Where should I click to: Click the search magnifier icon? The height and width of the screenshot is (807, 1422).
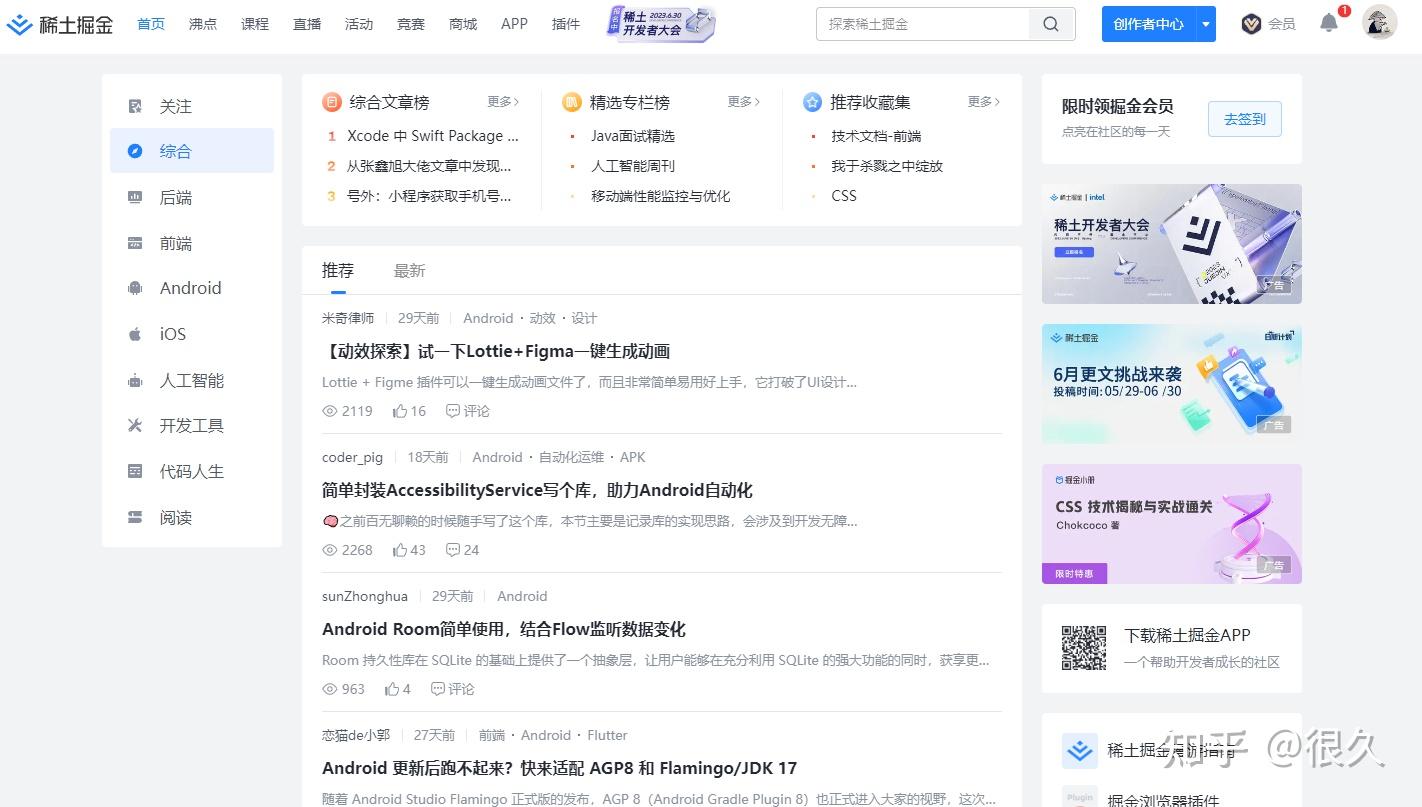pos(1050,23)
